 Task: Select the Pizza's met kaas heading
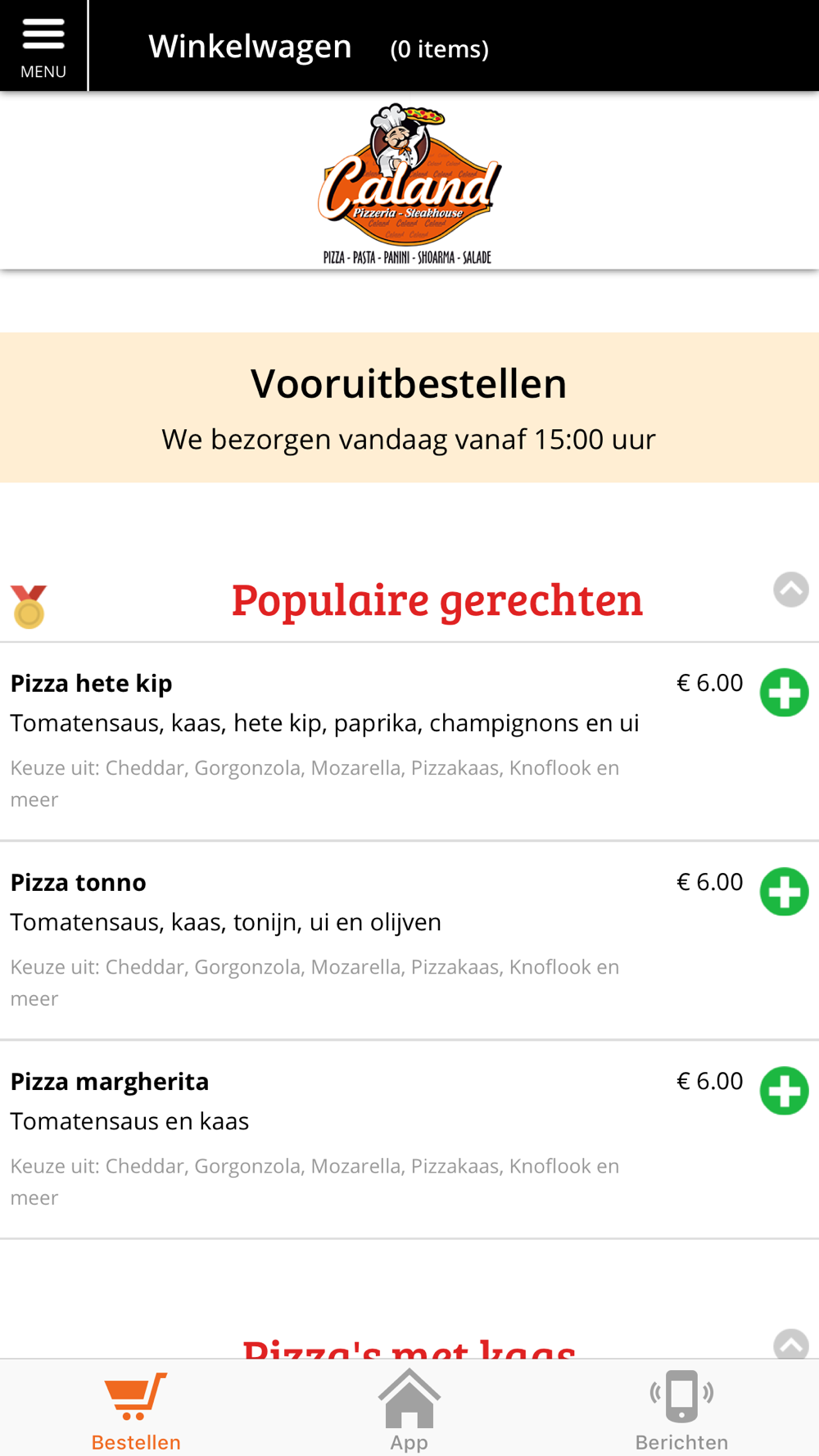(x=409, y=1346)
